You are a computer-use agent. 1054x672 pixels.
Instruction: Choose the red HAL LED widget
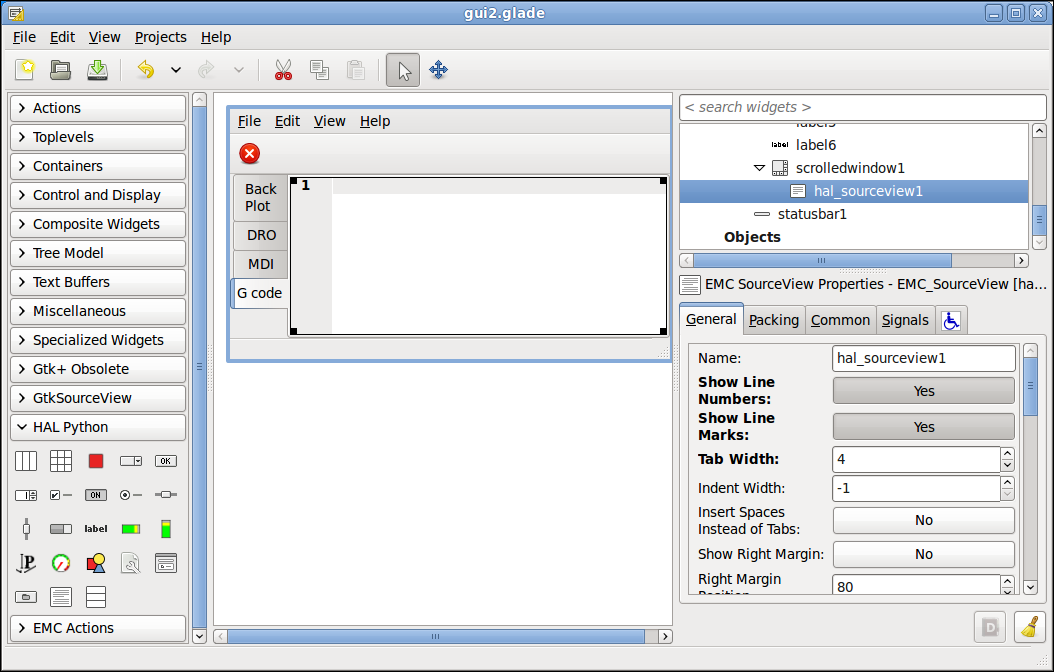click(96, 461)
